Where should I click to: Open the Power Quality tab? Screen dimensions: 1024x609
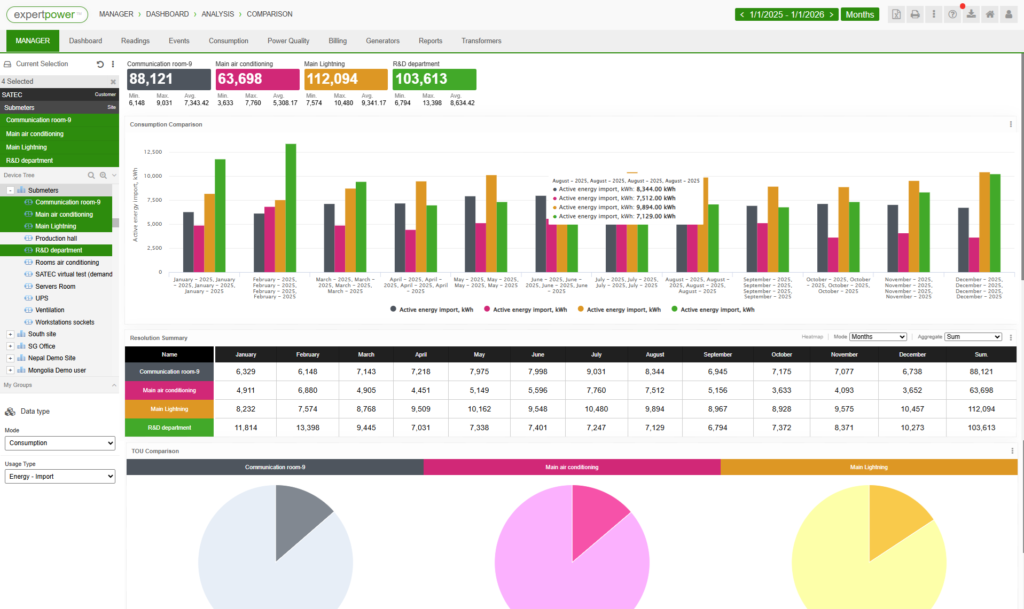tap(288, 41)
